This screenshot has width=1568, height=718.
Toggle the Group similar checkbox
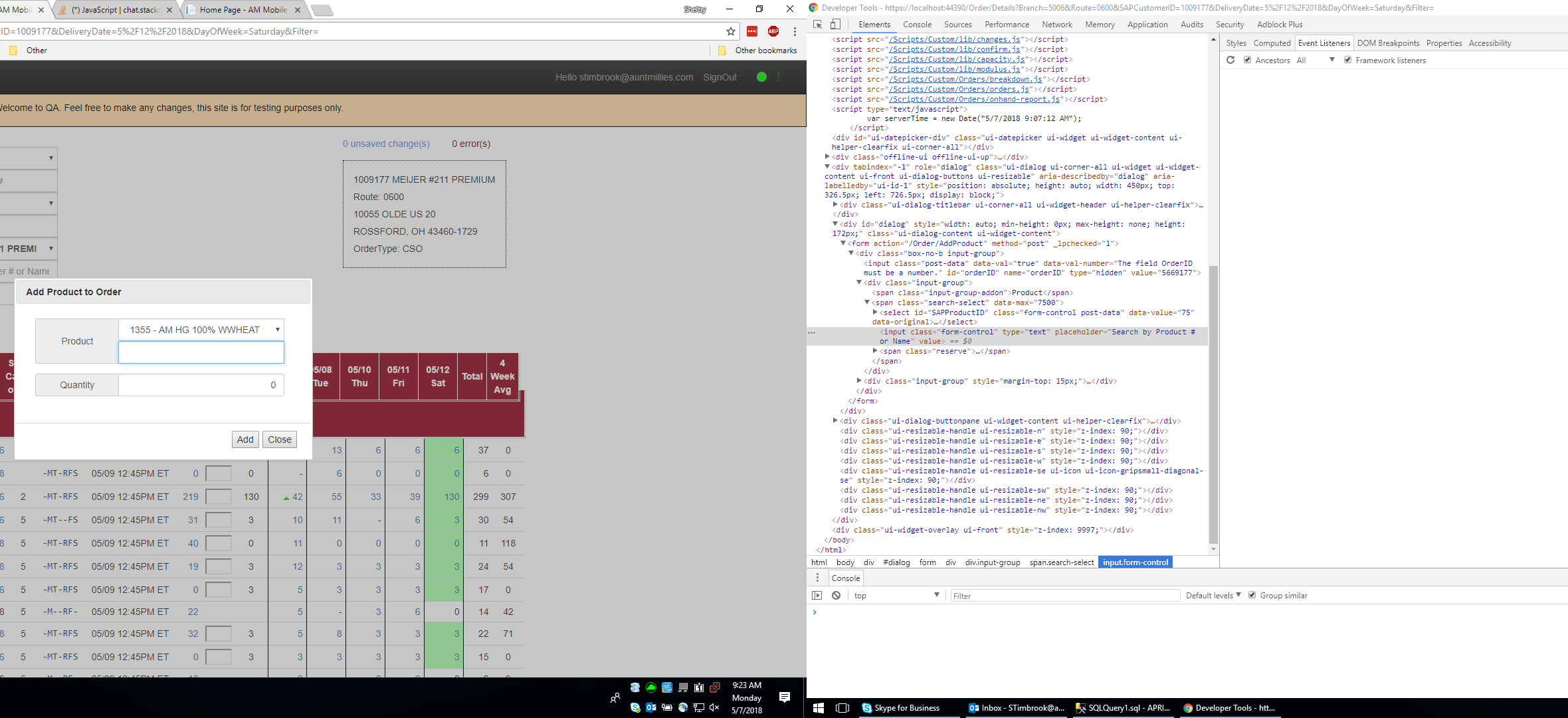point(1252,595)
